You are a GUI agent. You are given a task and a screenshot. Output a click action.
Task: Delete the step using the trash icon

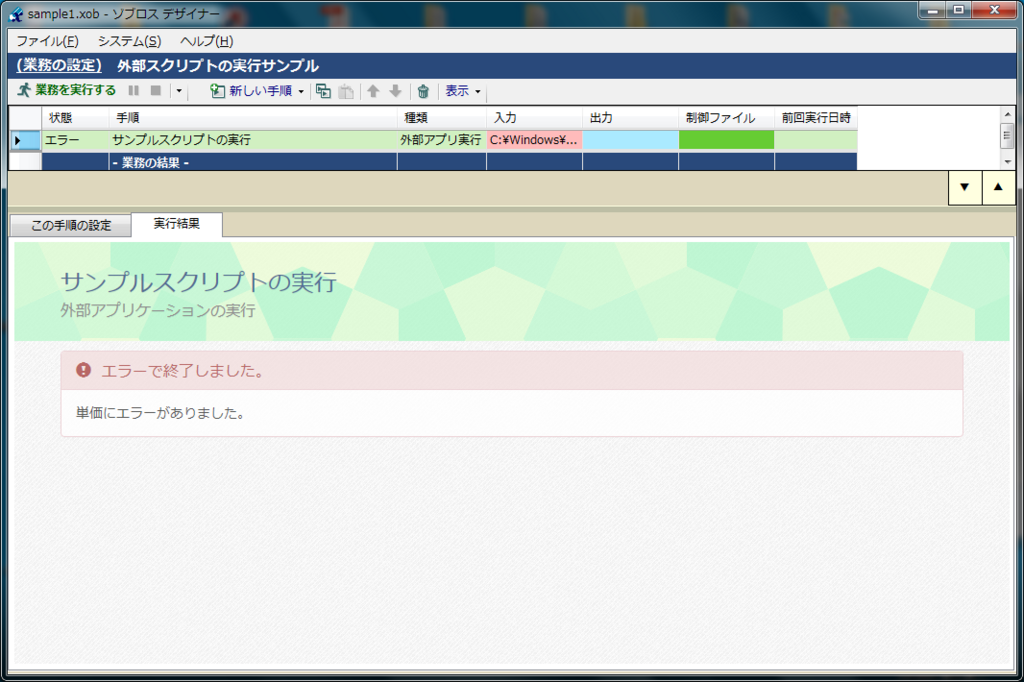[x=422, y=91]
